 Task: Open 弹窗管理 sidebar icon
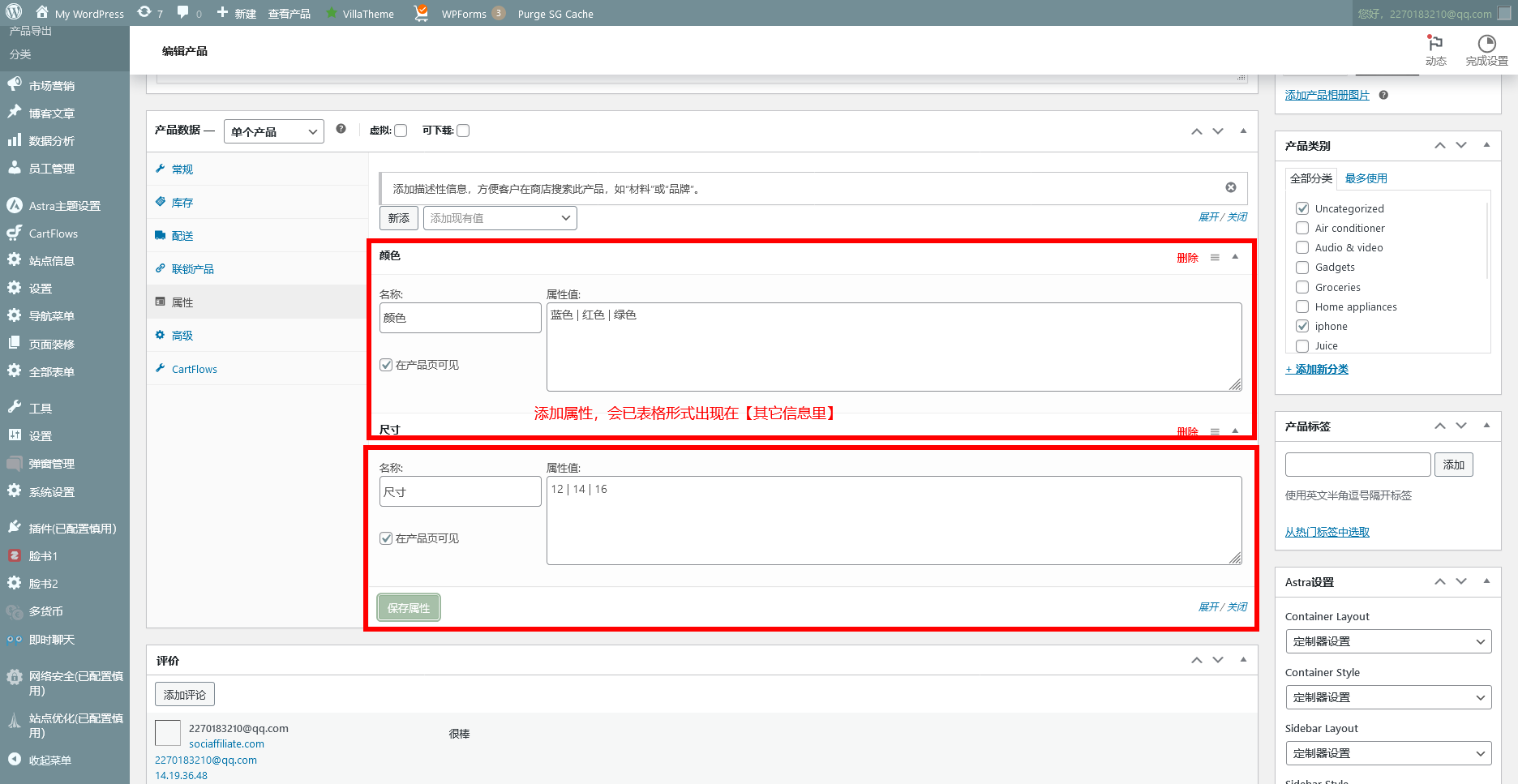(14, 463)
